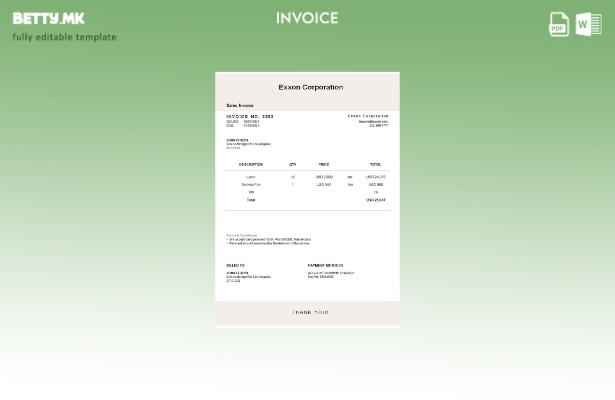Select the Exxon Corporation title in header
615x400 pixels.
point(310,88)
